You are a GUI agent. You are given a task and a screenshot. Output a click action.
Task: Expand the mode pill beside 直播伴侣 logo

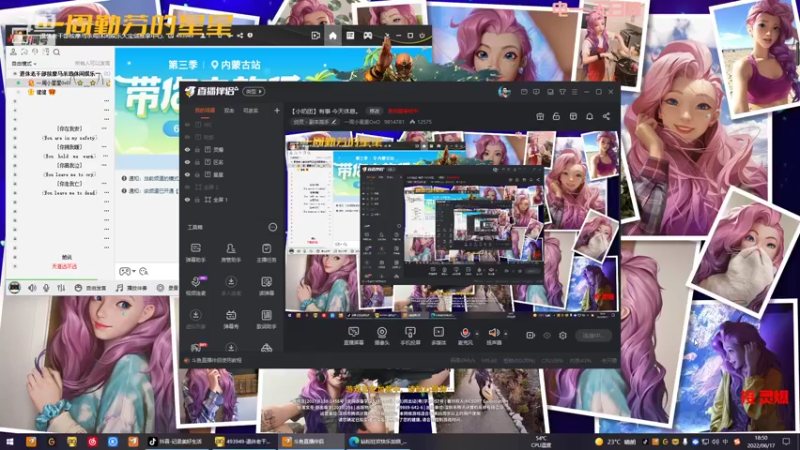[x=254, y=91]
